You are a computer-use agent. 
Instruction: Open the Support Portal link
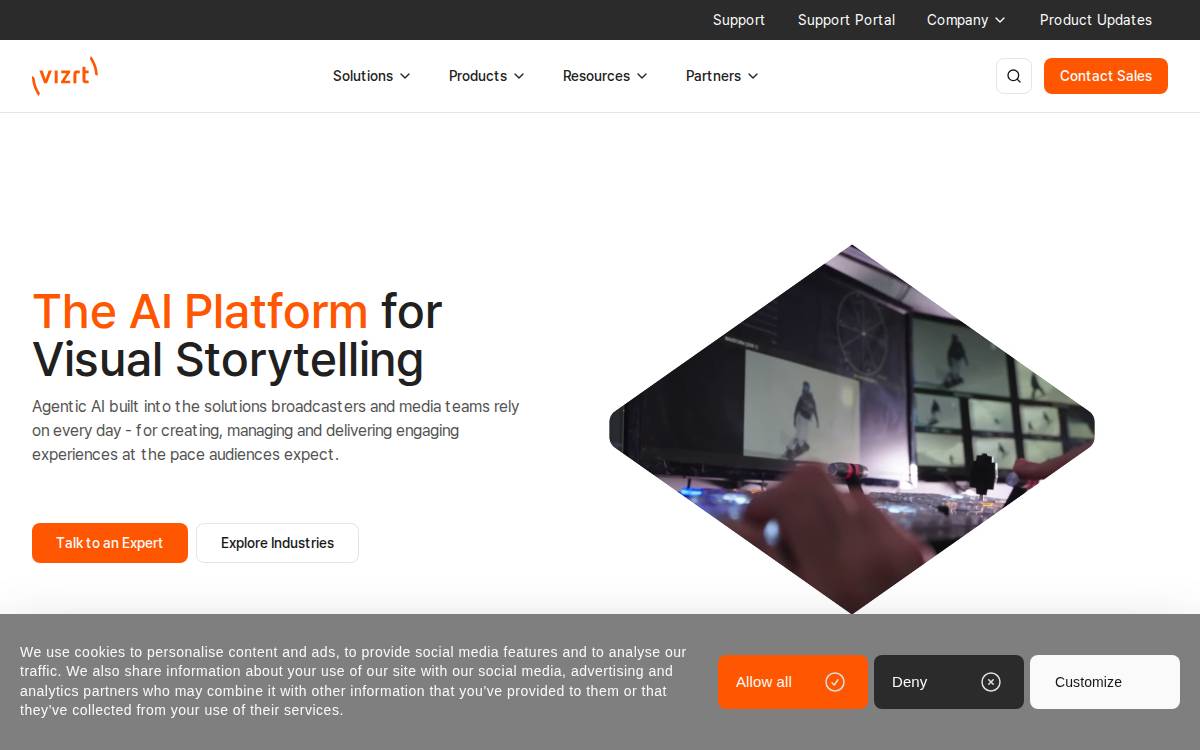click(x=846, y=20)
